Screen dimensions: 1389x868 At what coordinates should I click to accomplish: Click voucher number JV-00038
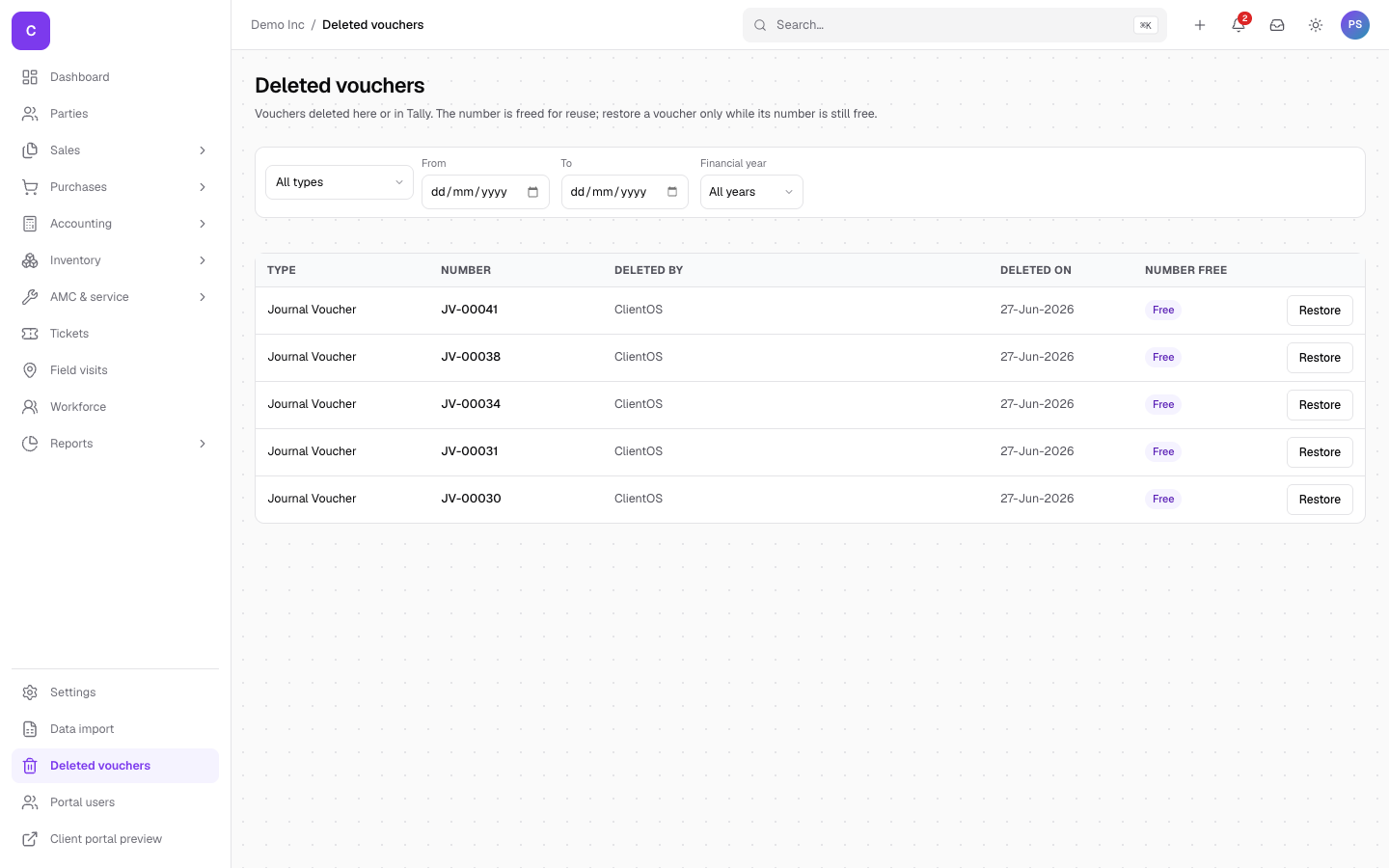click(x=471, y=357)
